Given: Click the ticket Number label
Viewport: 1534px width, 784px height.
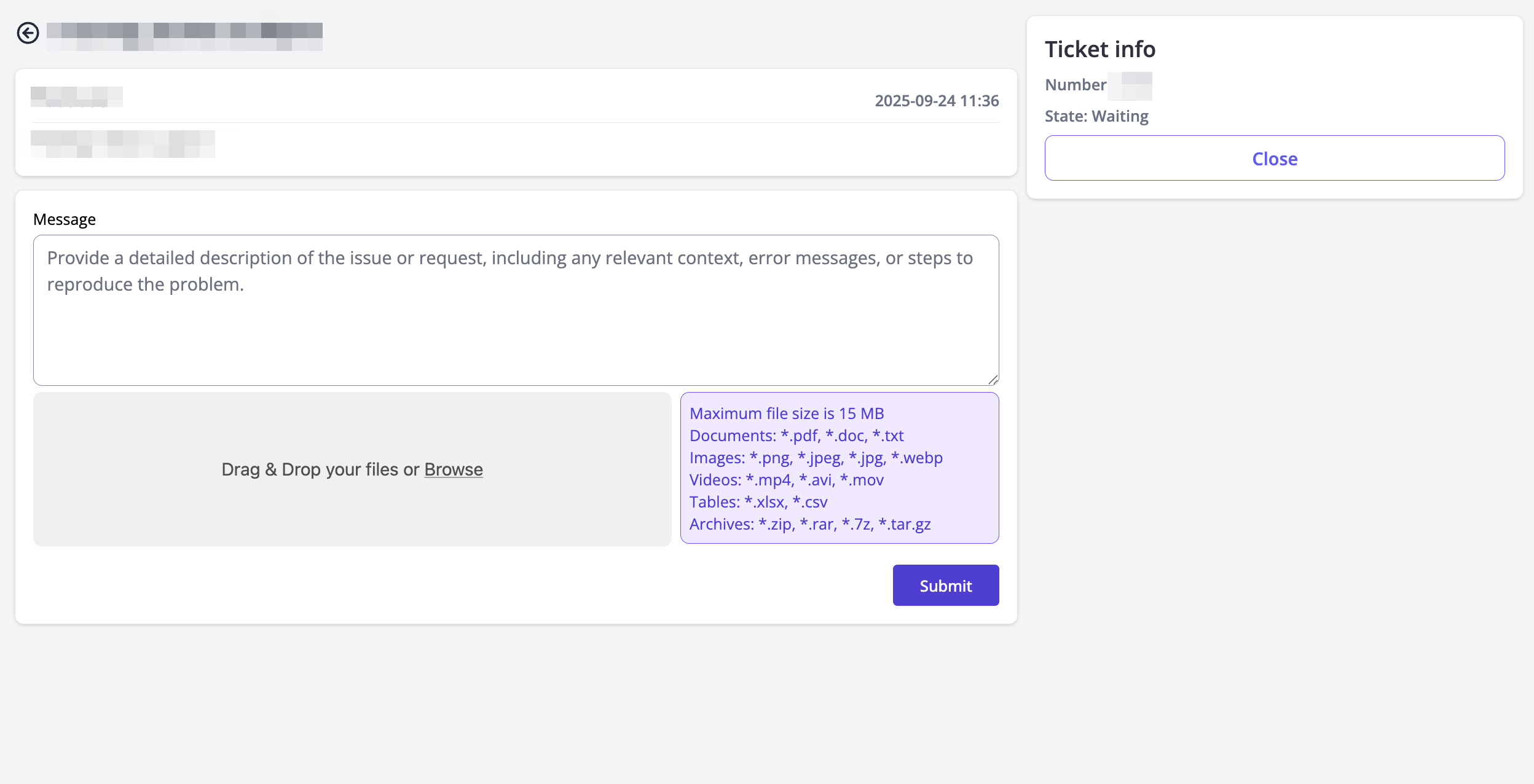Looking at the screenshot, I should [1076, 85].
